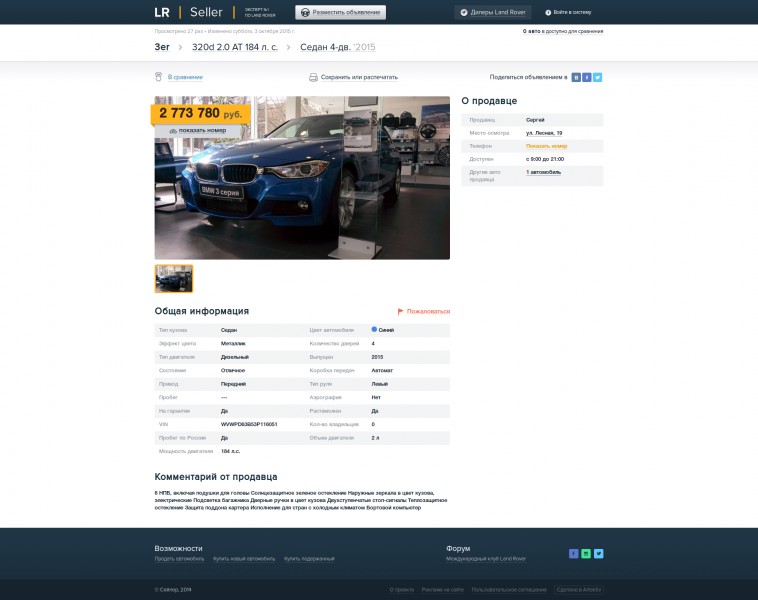This screenshot has height=600, width=758.
Task: Open the green footer social icon
Action: 586,554
